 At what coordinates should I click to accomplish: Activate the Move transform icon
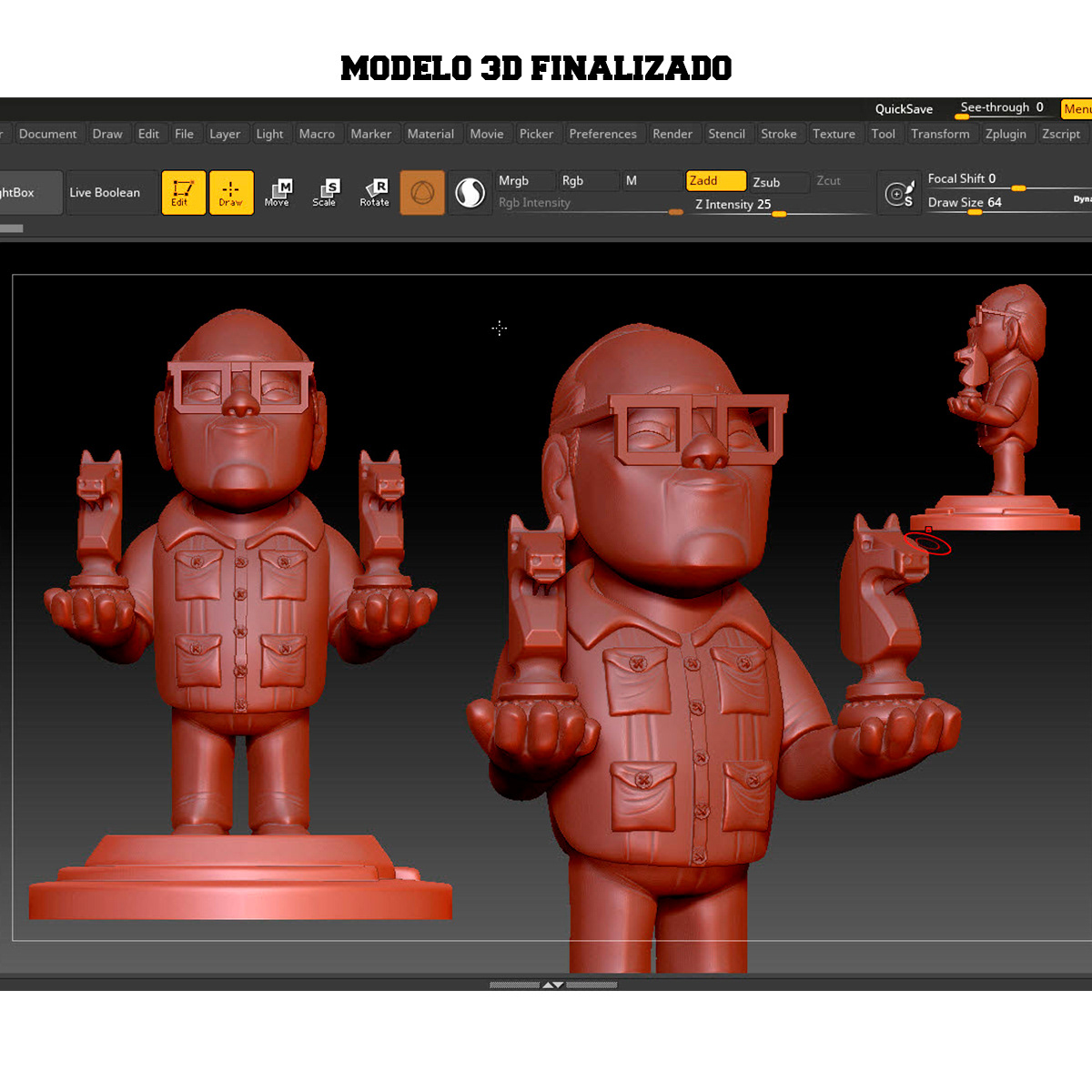tap(278, 192)
